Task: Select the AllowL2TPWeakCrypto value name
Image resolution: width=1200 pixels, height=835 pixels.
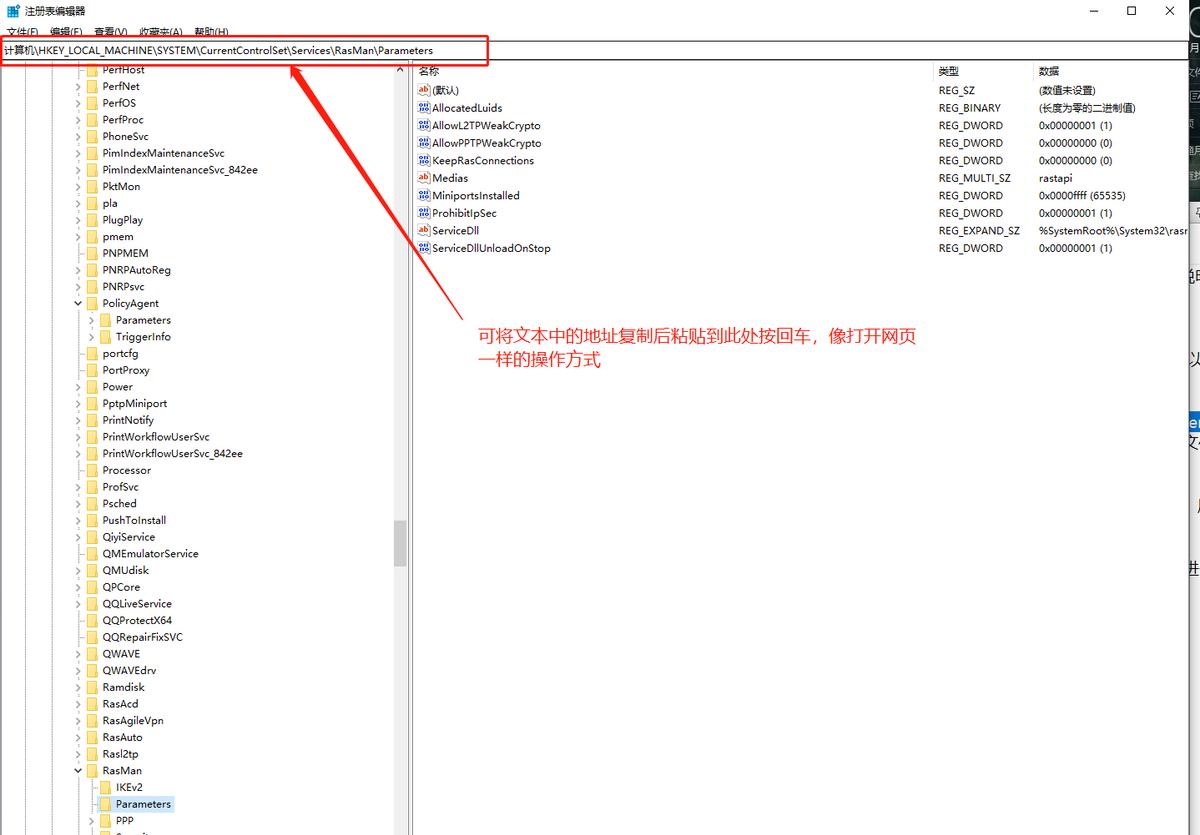Action: (486, 126)
